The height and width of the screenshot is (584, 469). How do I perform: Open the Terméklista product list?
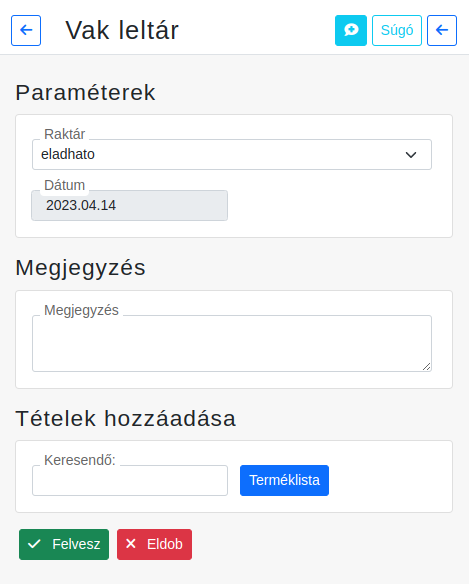coord(284,480)
